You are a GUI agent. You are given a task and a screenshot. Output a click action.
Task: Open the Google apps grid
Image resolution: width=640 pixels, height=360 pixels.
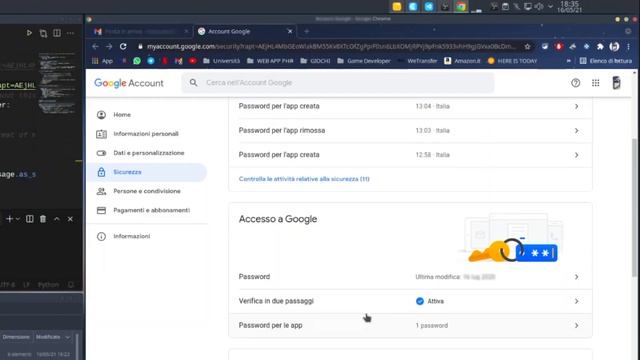(596, 83)
